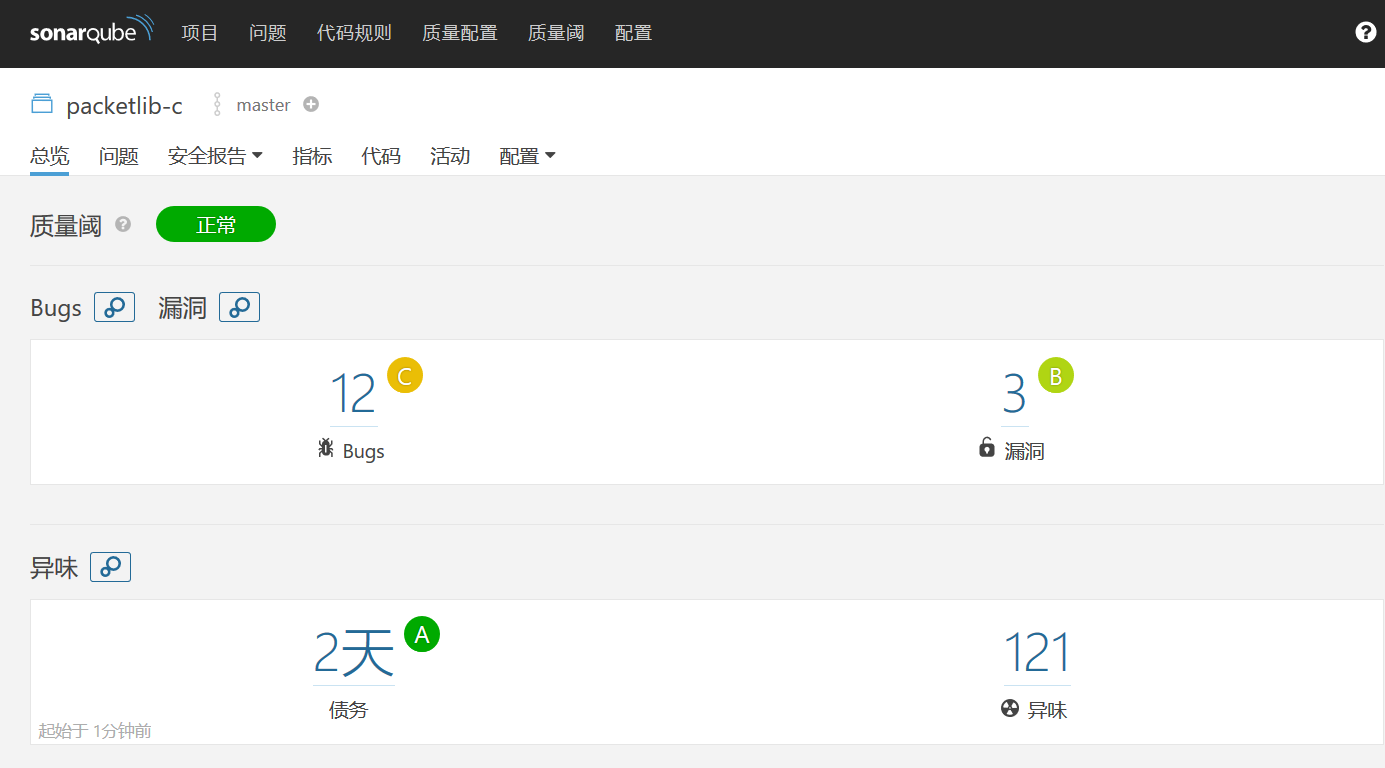
Task: Click the 121 异味 count link
Action: [1037, 653]
